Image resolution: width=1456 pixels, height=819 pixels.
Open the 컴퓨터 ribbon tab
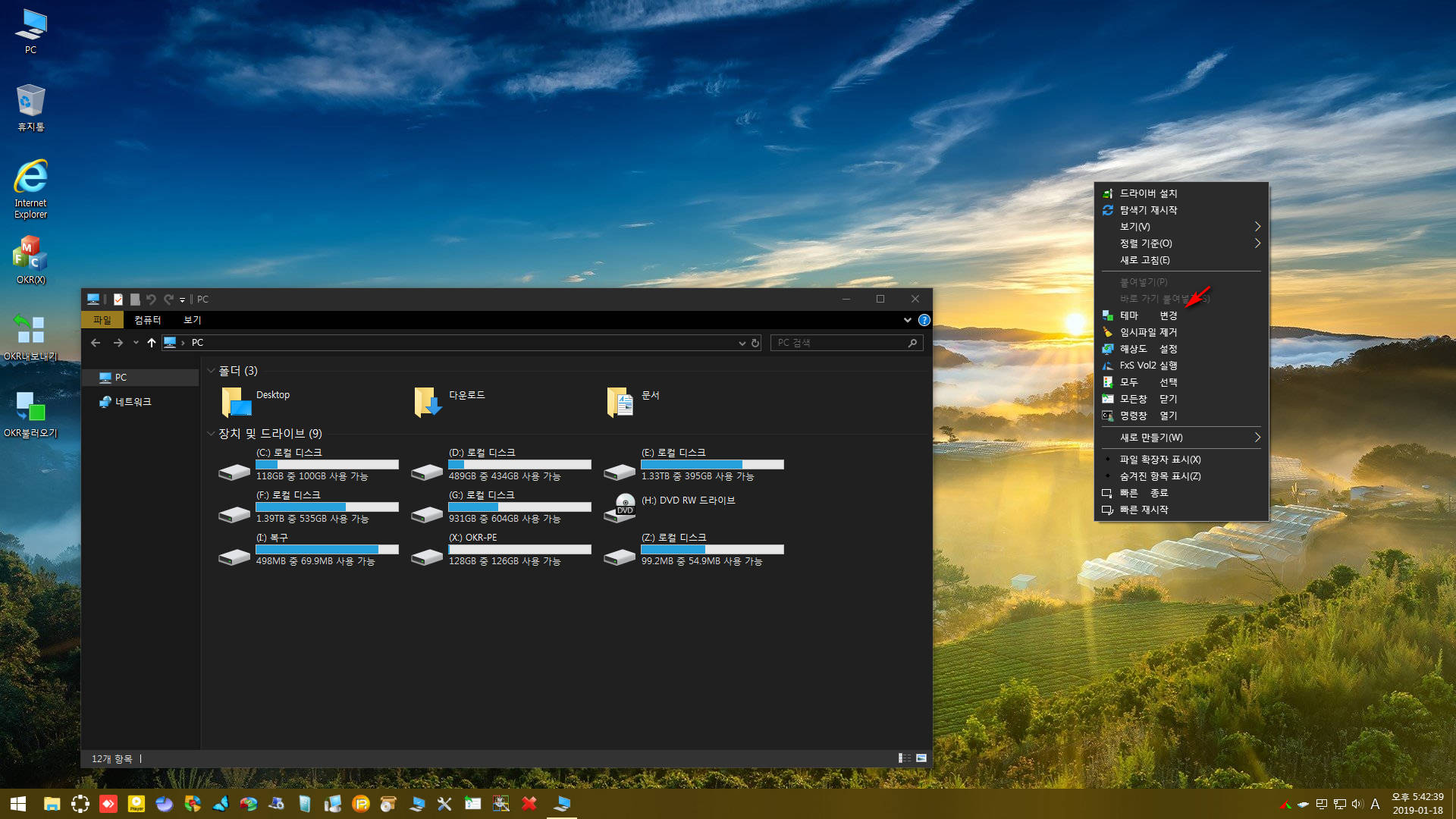pyautogui.click(x=148, y=320)
